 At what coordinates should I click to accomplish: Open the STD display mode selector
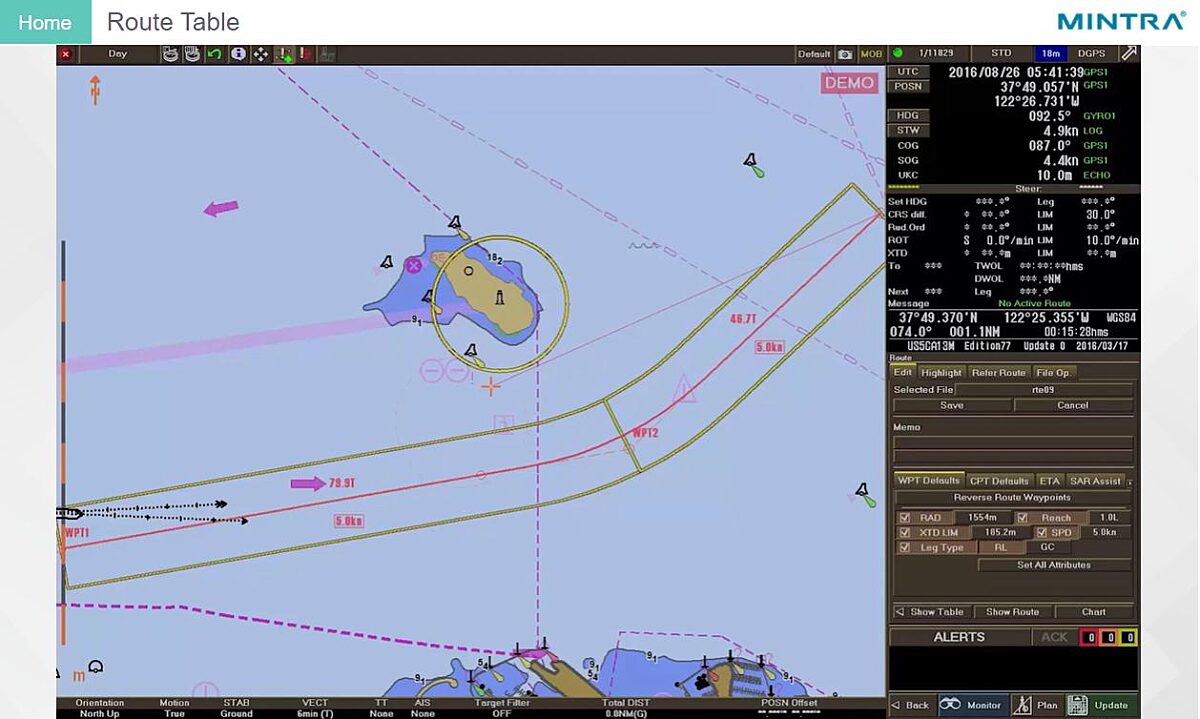(1001, 53)
